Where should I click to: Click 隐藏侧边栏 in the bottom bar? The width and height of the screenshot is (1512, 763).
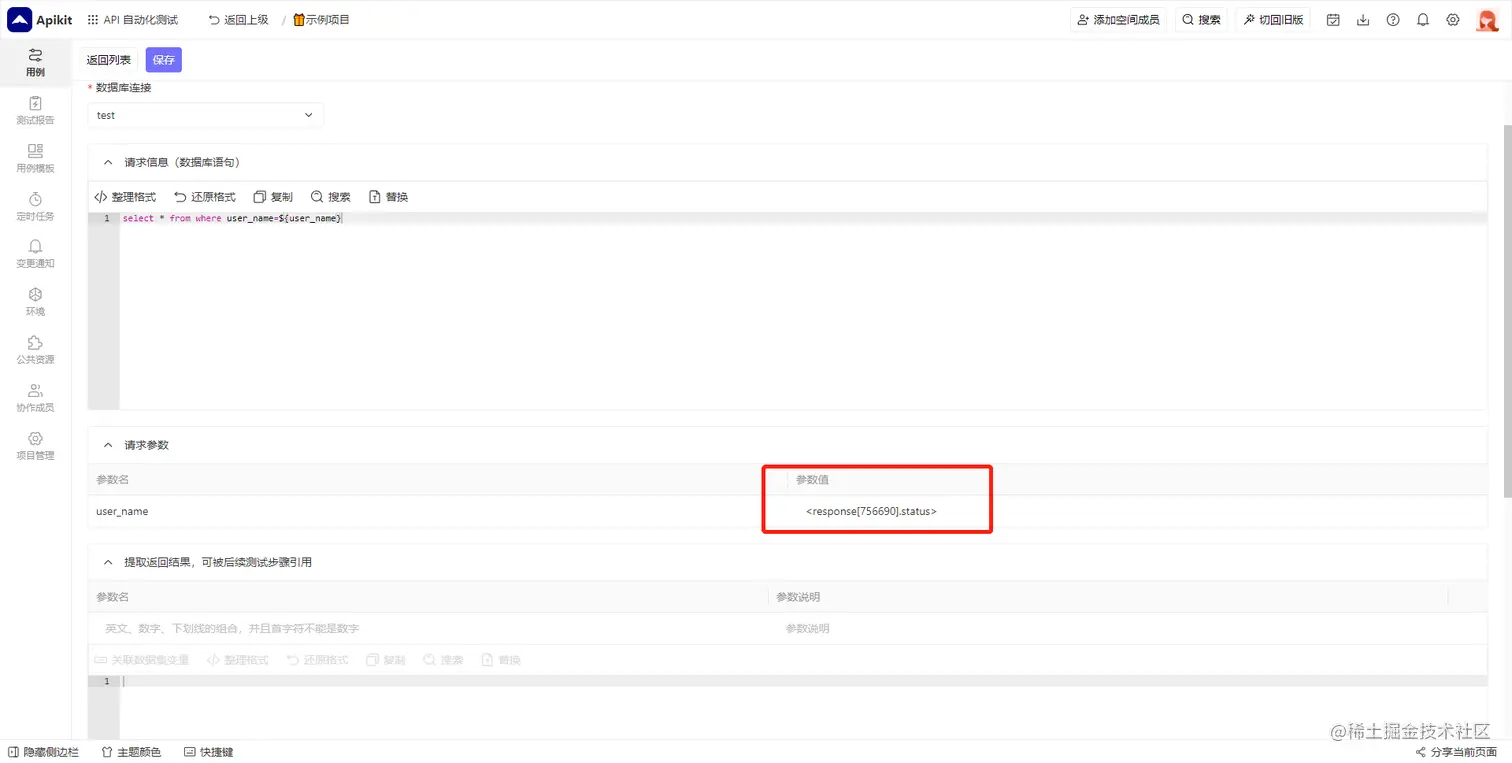(x=43, y=752)
